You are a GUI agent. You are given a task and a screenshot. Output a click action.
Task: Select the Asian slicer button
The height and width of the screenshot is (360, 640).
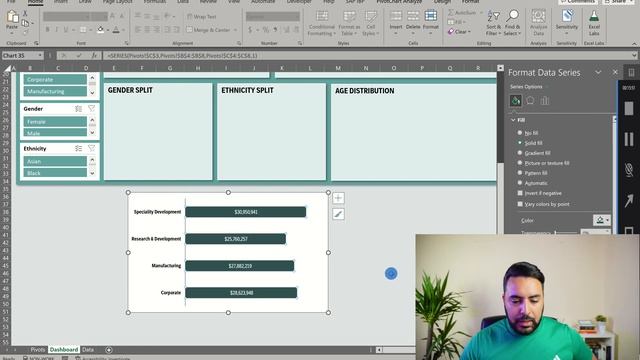tap(55, 161)
